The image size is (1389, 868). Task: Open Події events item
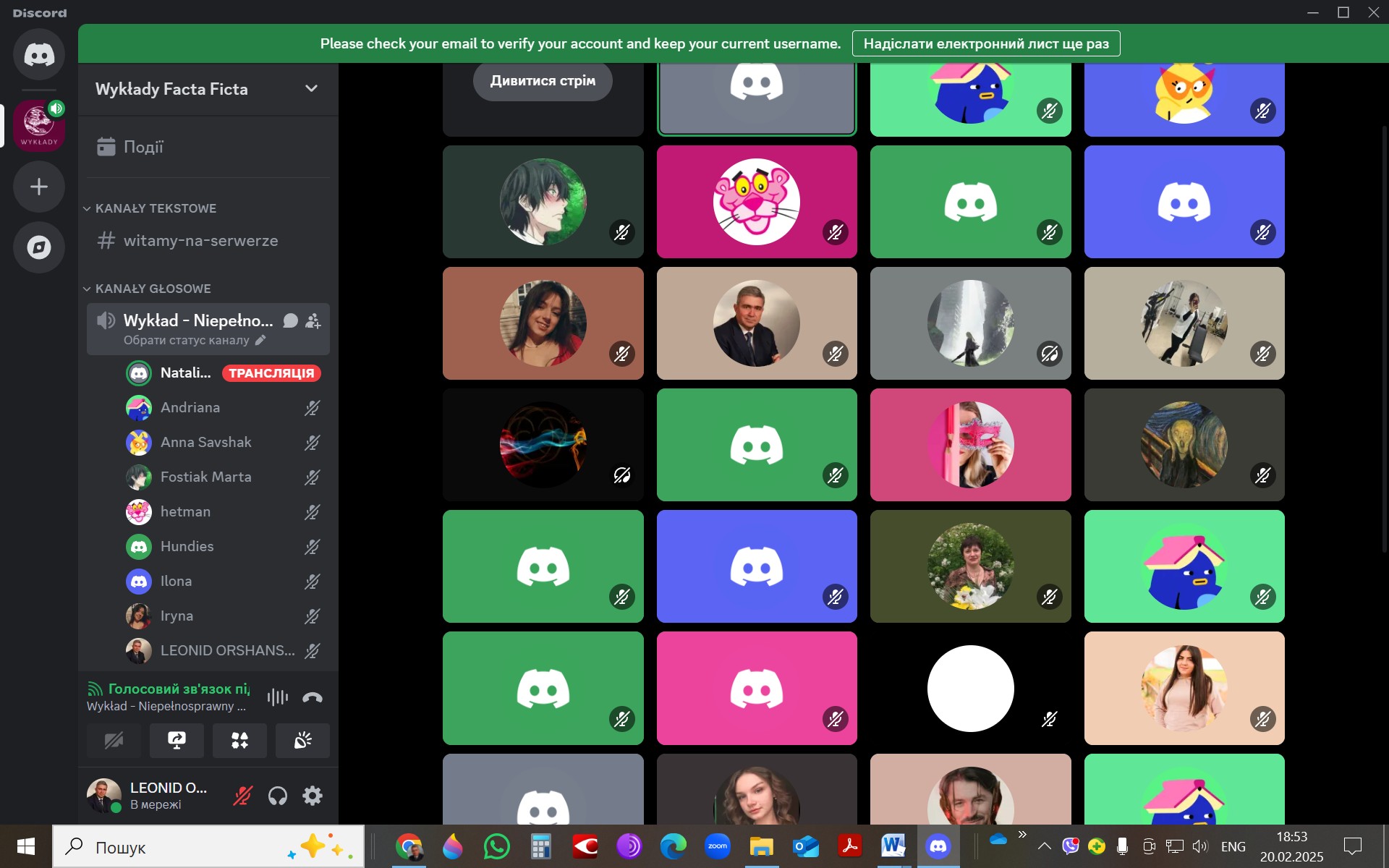tap(143, 147)
